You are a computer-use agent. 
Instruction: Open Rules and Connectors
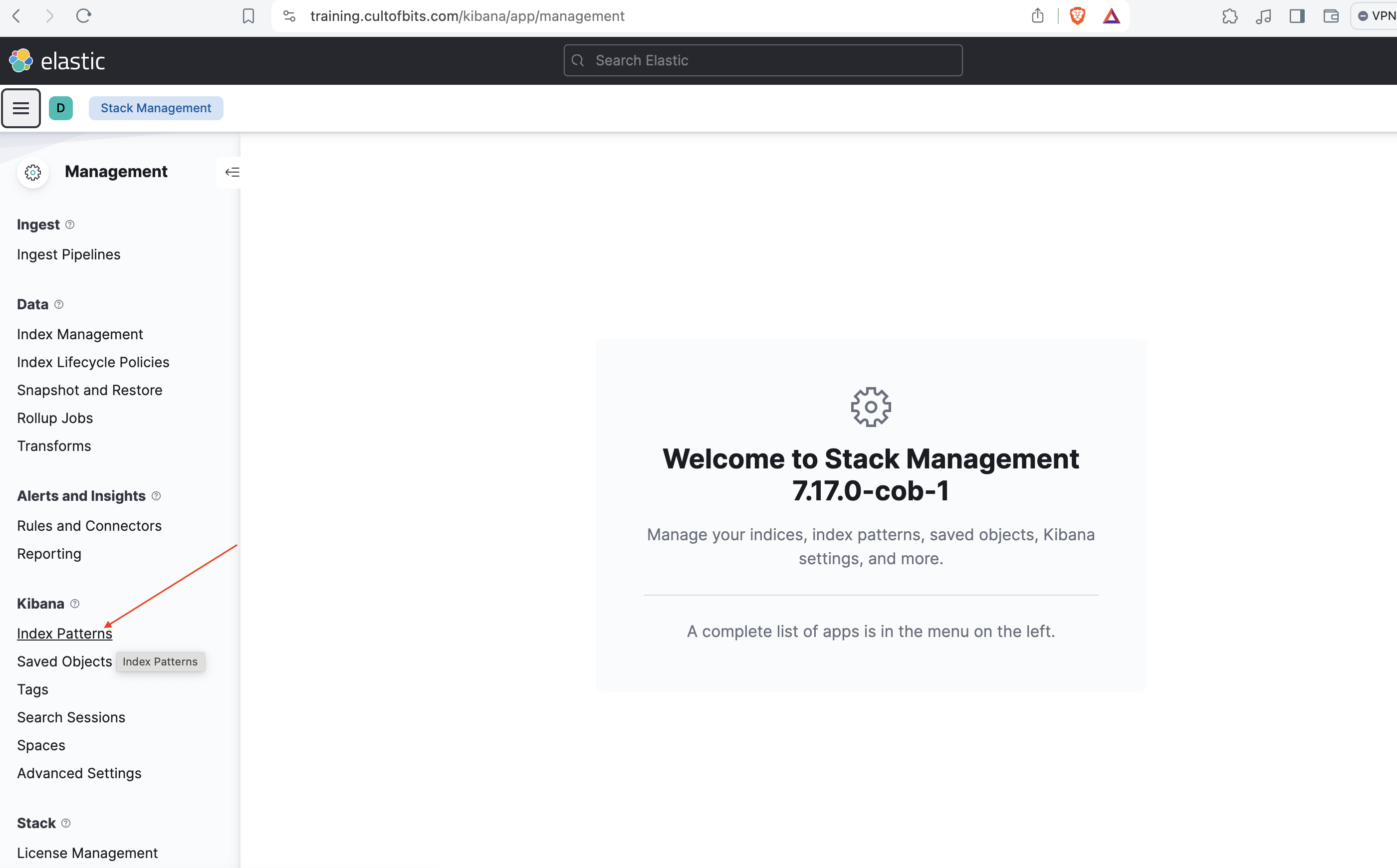pos(89,526)
